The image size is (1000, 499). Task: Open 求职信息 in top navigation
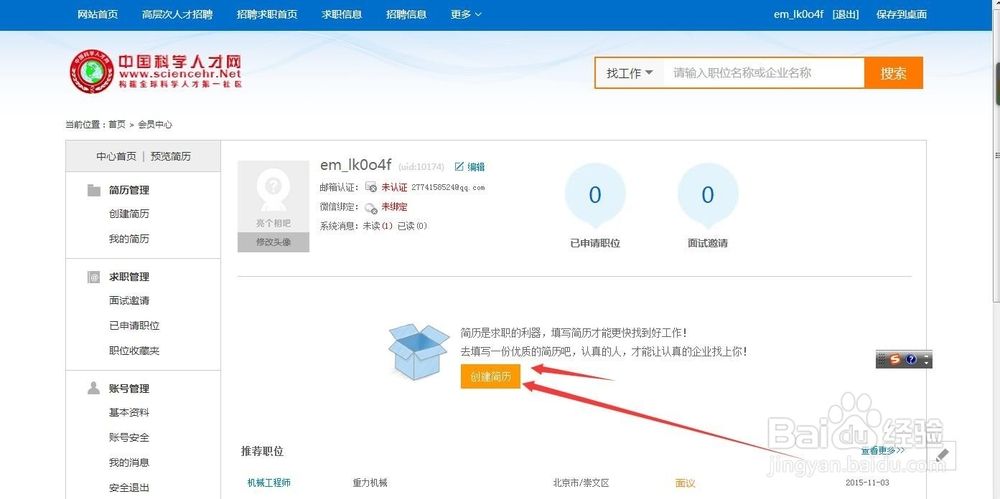[x=342, y=14]
